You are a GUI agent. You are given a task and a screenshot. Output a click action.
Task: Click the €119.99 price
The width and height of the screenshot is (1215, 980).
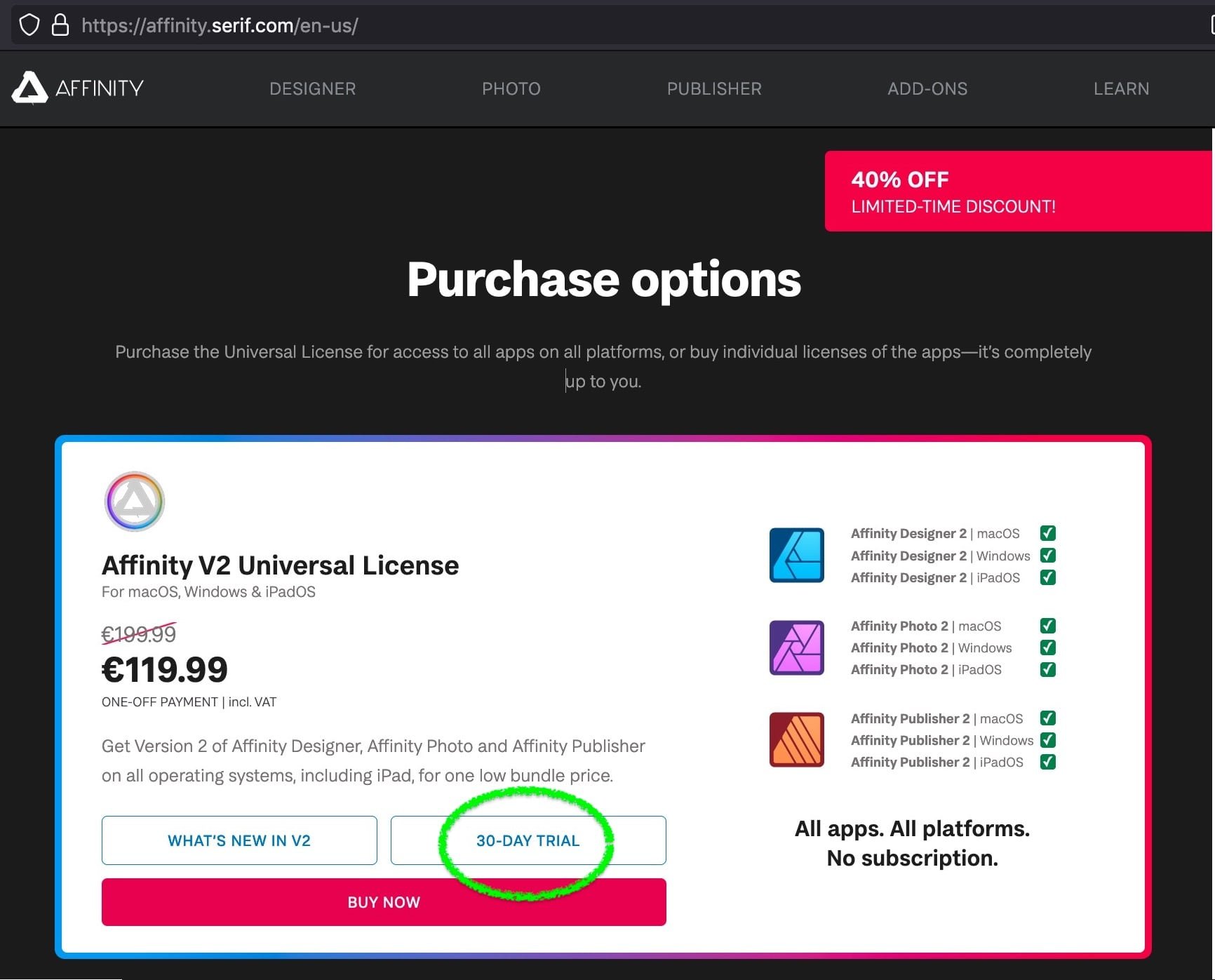(x=165, y=669)
